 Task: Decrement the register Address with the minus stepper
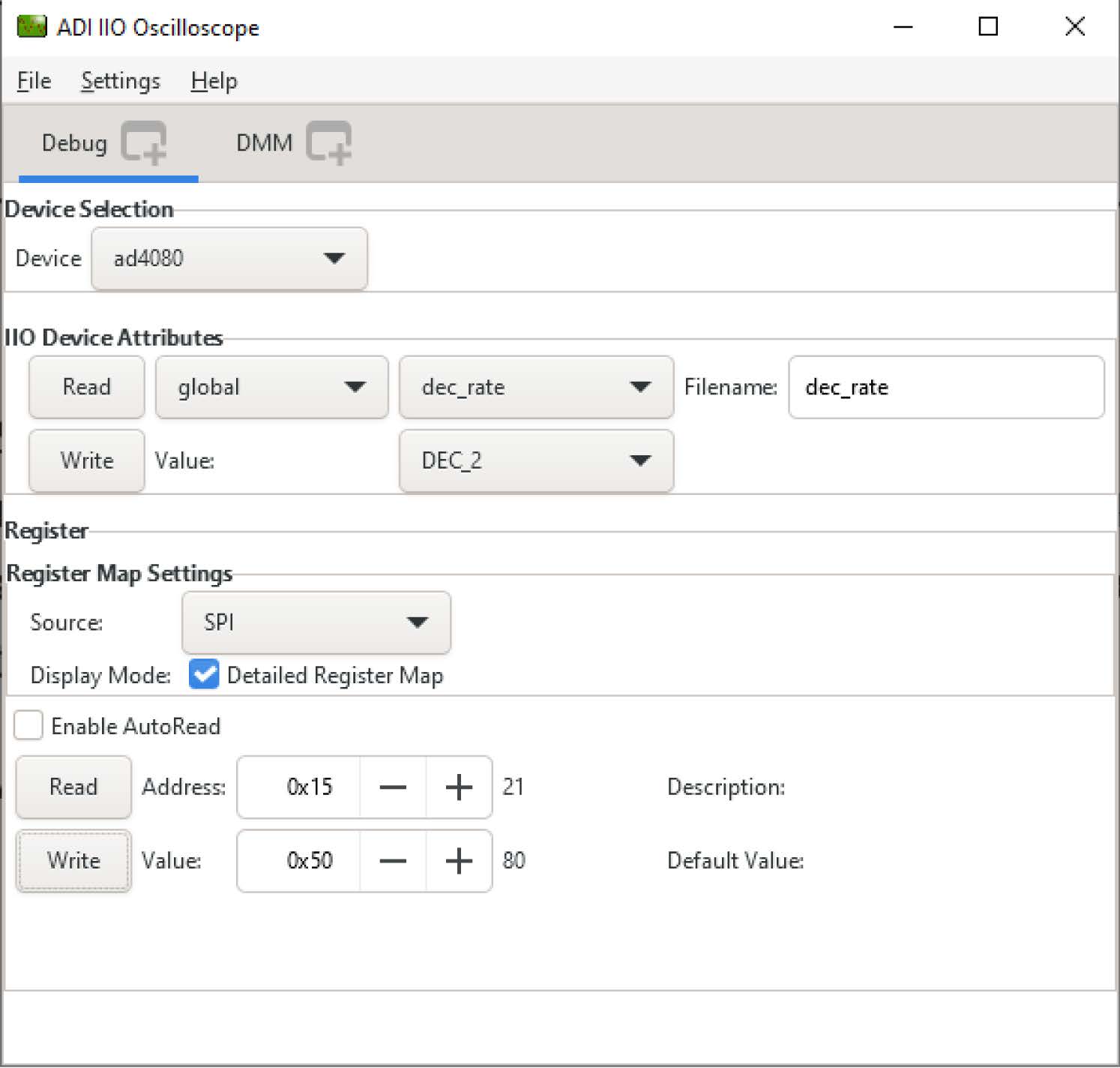pos(393,787)
